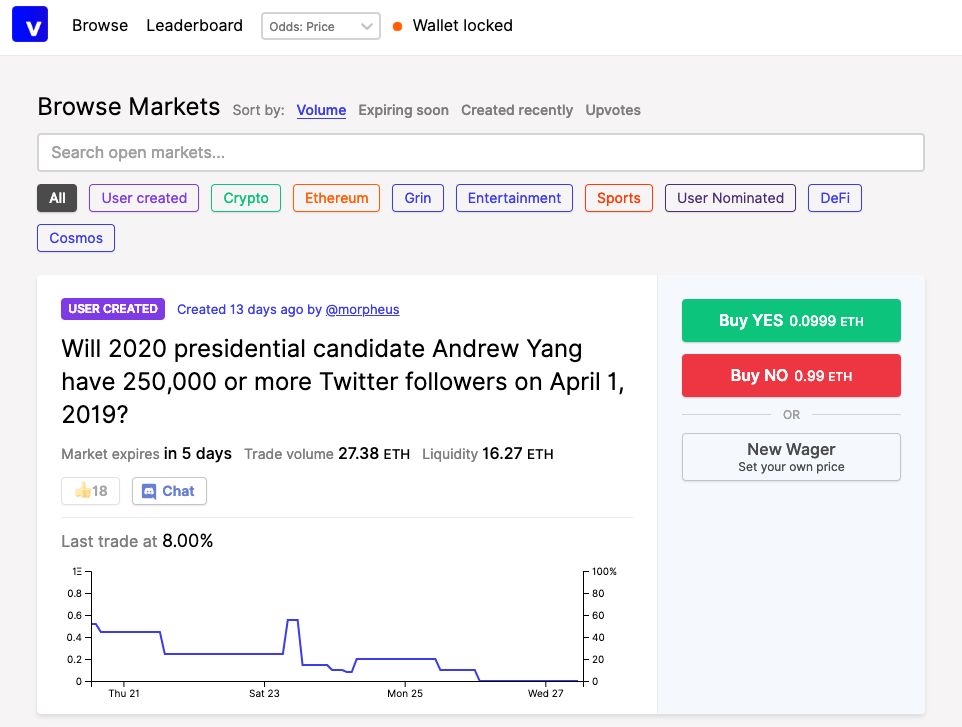Filter by Crypto category
This screenshot has height=727, width=962.
tap(246, 198)
